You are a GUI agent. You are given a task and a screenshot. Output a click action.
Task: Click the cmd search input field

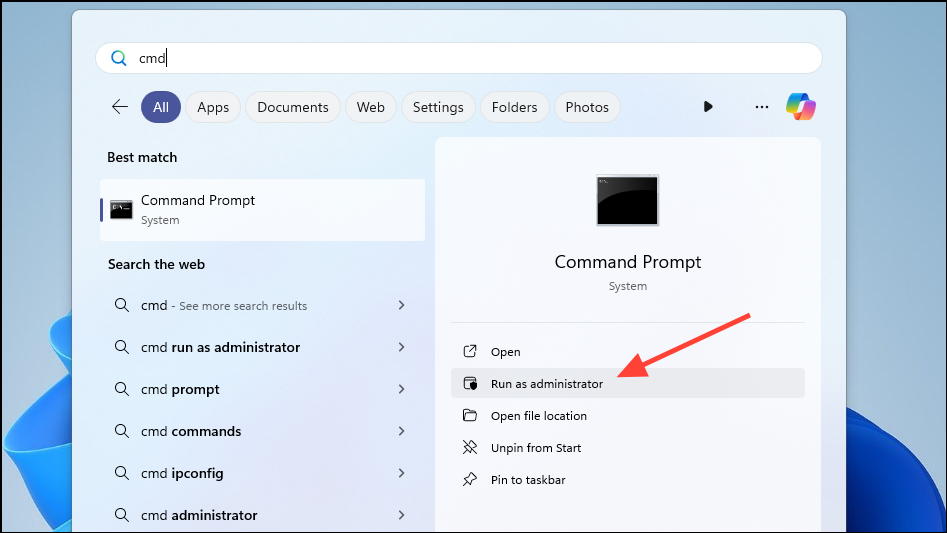pos(458,58)
